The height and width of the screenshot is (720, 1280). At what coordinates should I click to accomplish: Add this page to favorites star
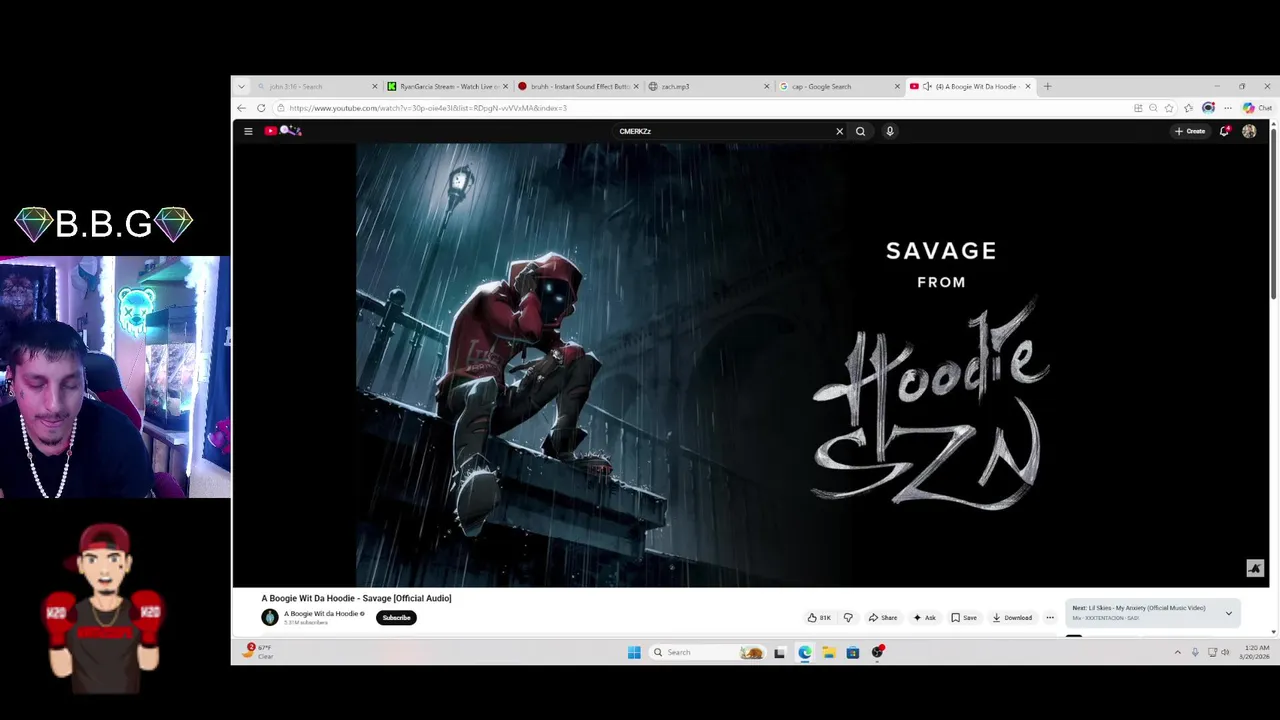tap(1169, 108)
